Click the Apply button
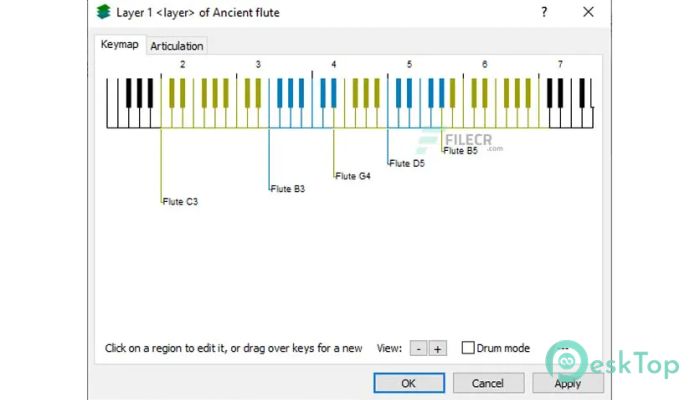Screen dimensions: 700x400 click(567, 383)
